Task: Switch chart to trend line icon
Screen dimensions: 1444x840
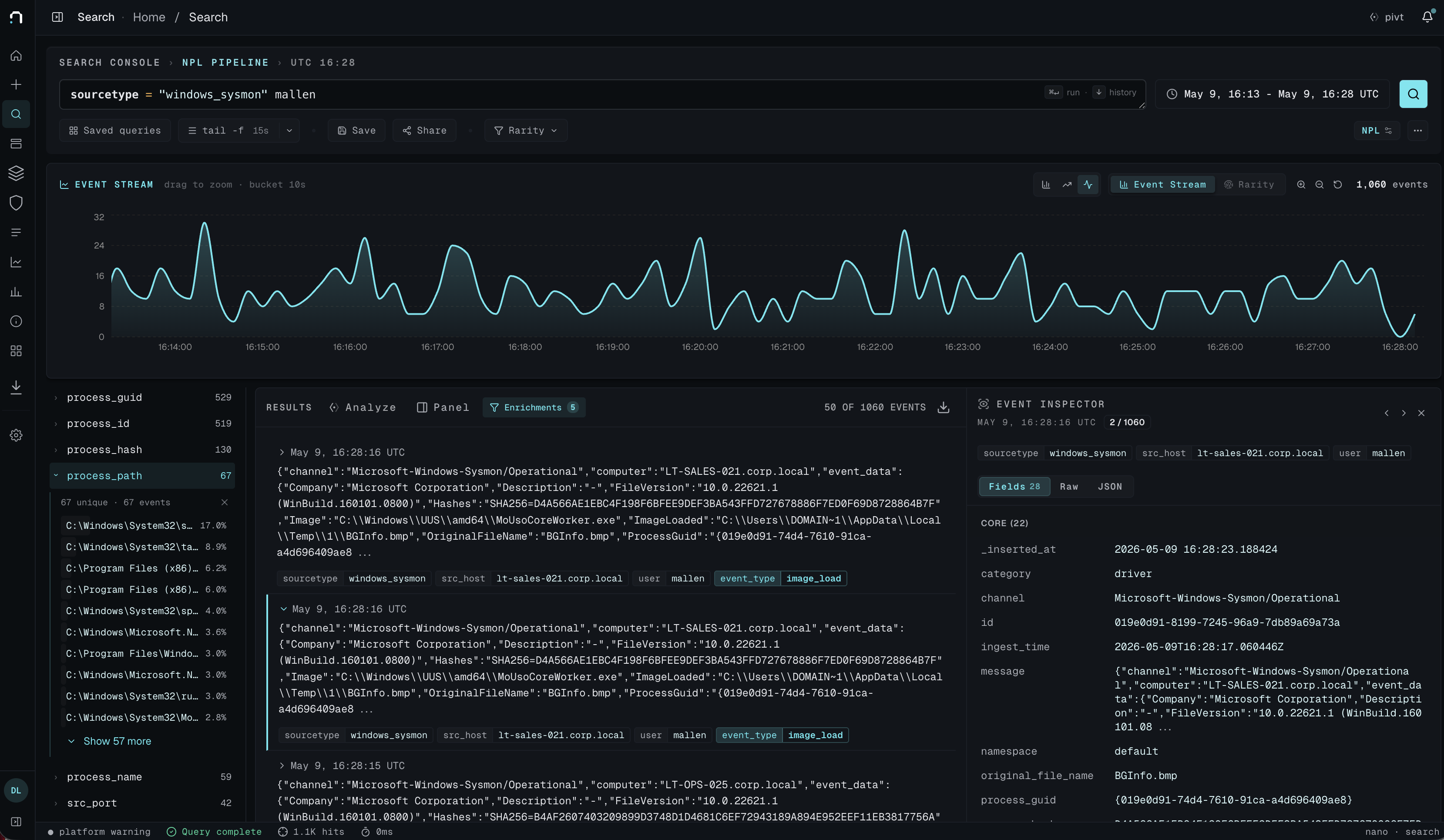Action: [1067, 185]
